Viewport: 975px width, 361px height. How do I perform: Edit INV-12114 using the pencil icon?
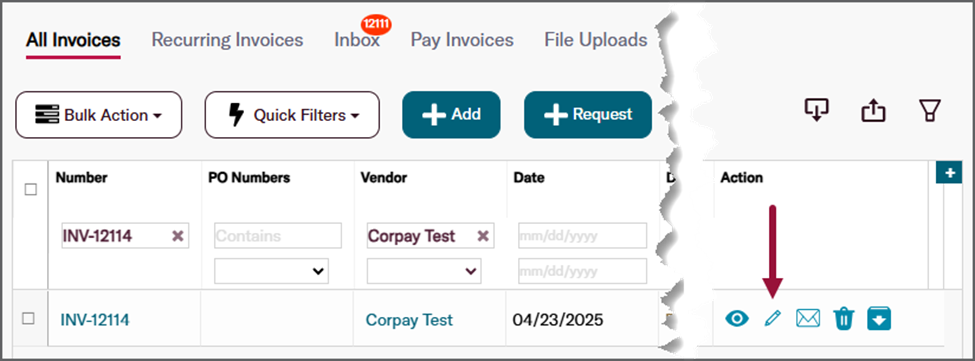(772, 319)
